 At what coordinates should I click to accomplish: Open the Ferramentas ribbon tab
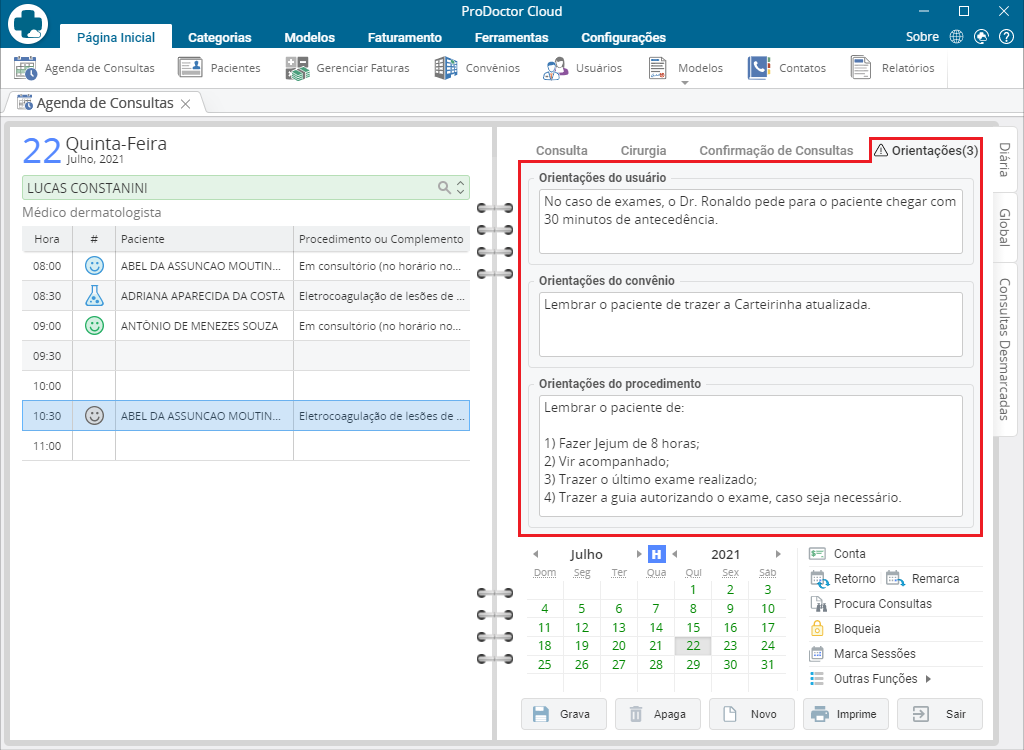(511, 37)
